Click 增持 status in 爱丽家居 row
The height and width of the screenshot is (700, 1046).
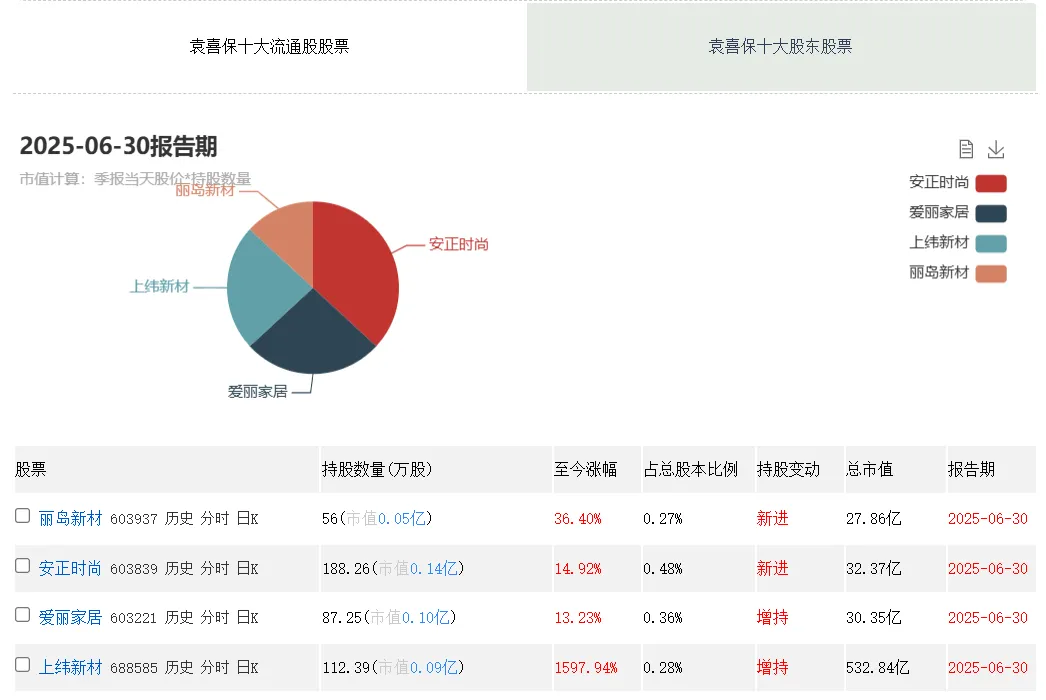pyautogui.click(x=772, y=618)
